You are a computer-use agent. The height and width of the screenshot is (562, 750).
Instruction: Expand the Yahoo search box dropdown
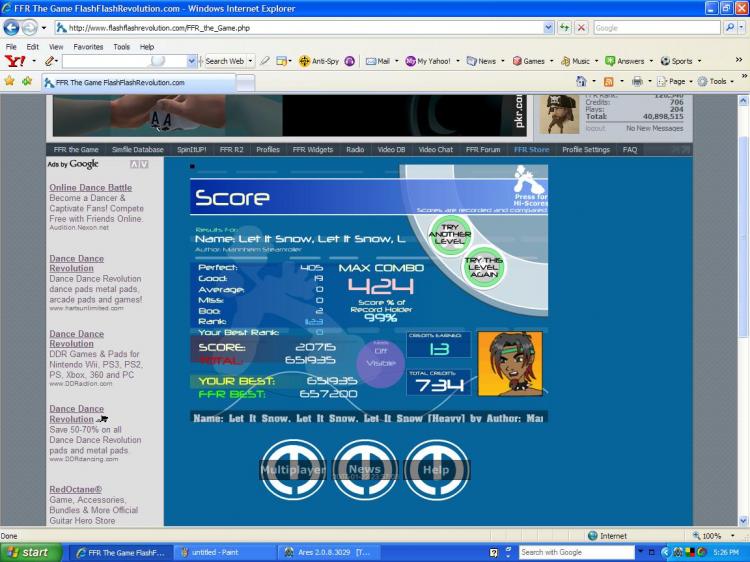click(191, 61)
